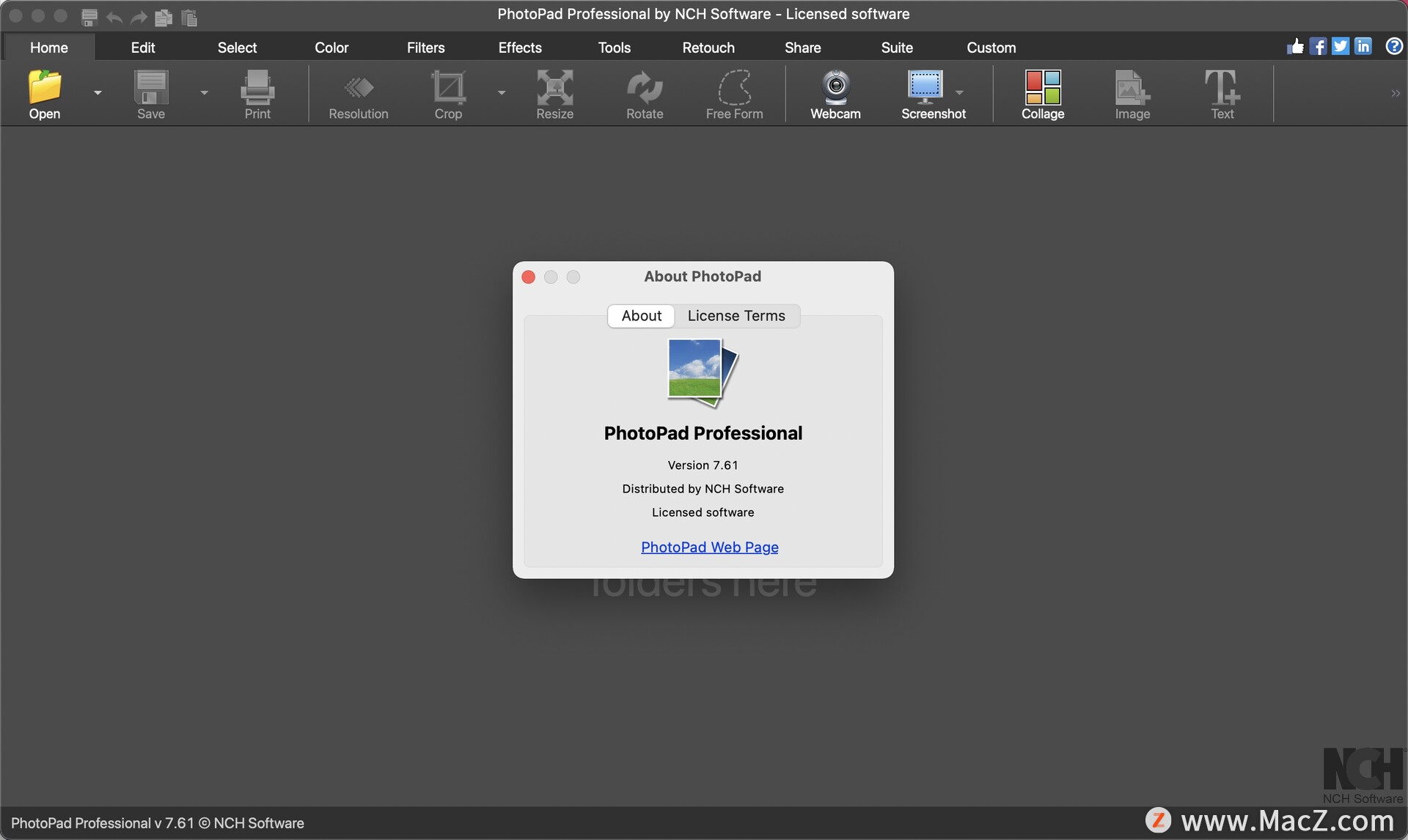Share via the Twitter icon

click(x=1341, y=46)
